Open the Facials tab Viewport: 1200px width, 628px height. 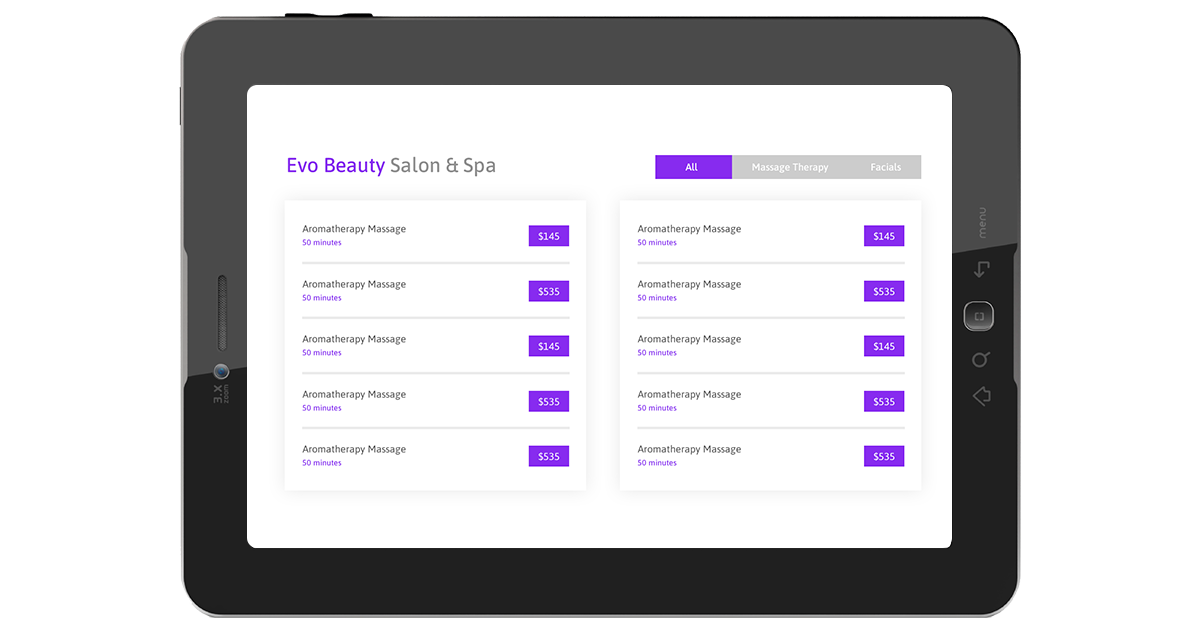point(885,167)
